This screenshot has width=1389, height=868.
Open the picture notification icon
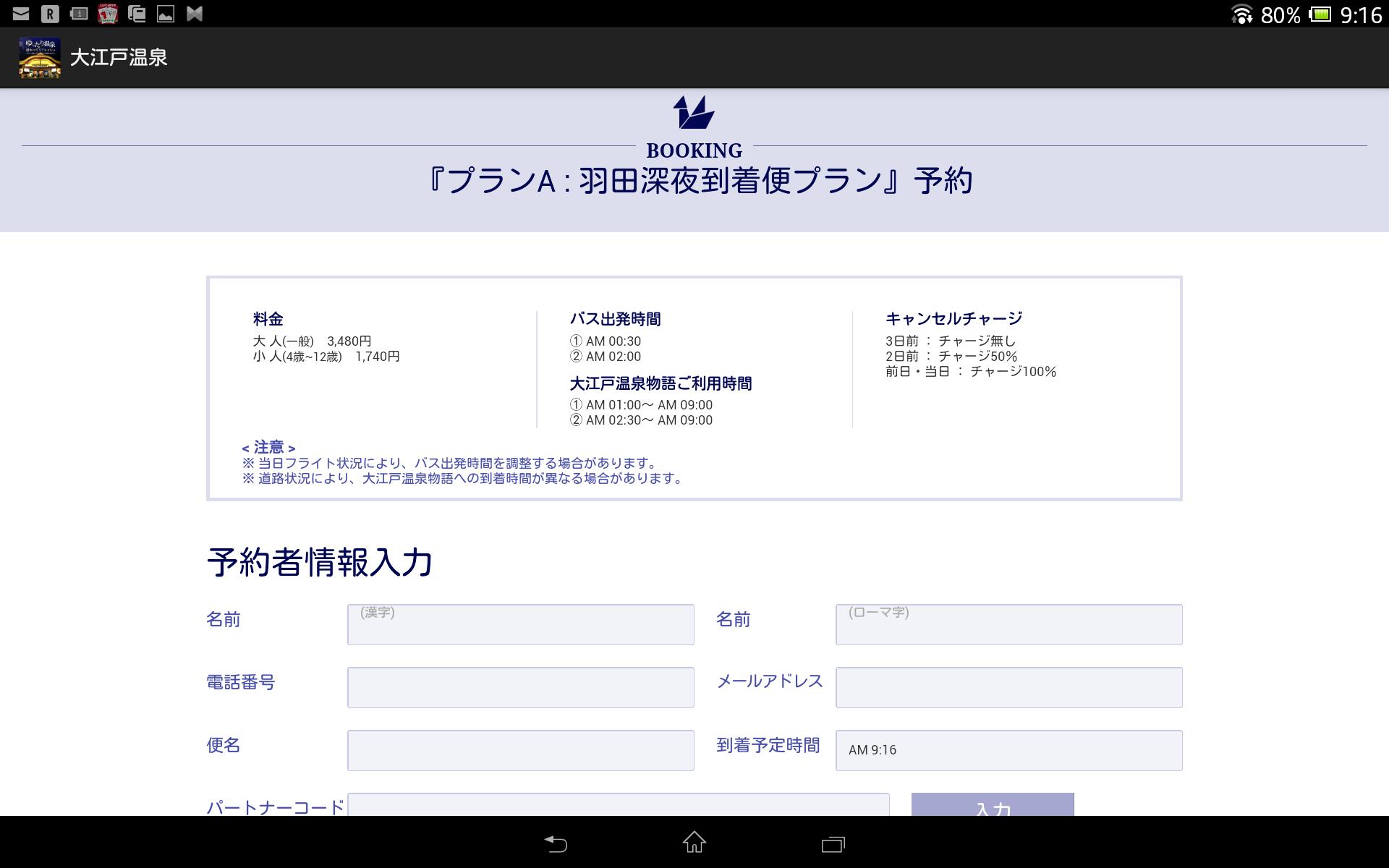click(x=166, y=14)
